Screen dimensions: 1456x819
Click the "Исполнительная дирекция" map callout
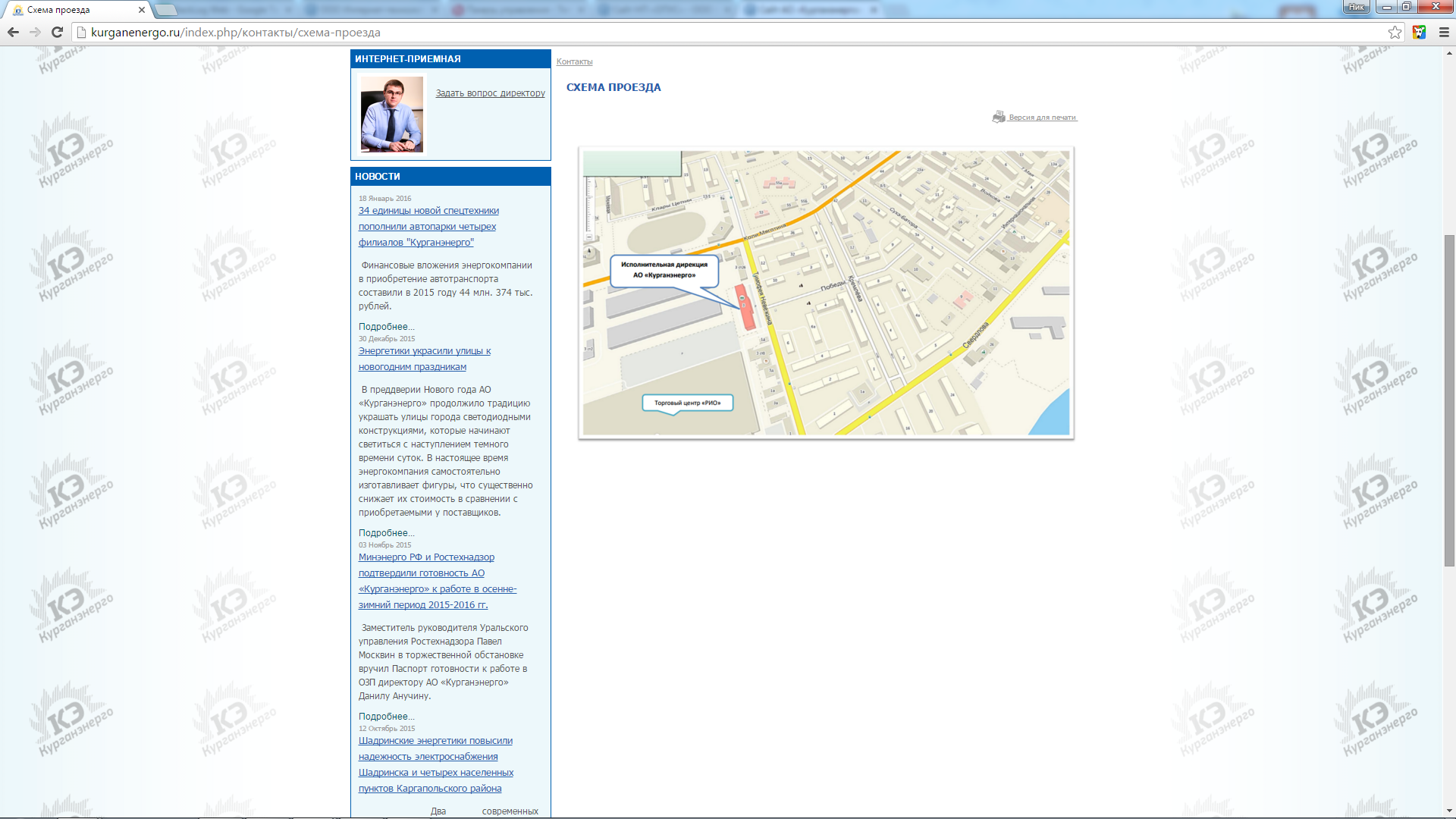point(664,270)
